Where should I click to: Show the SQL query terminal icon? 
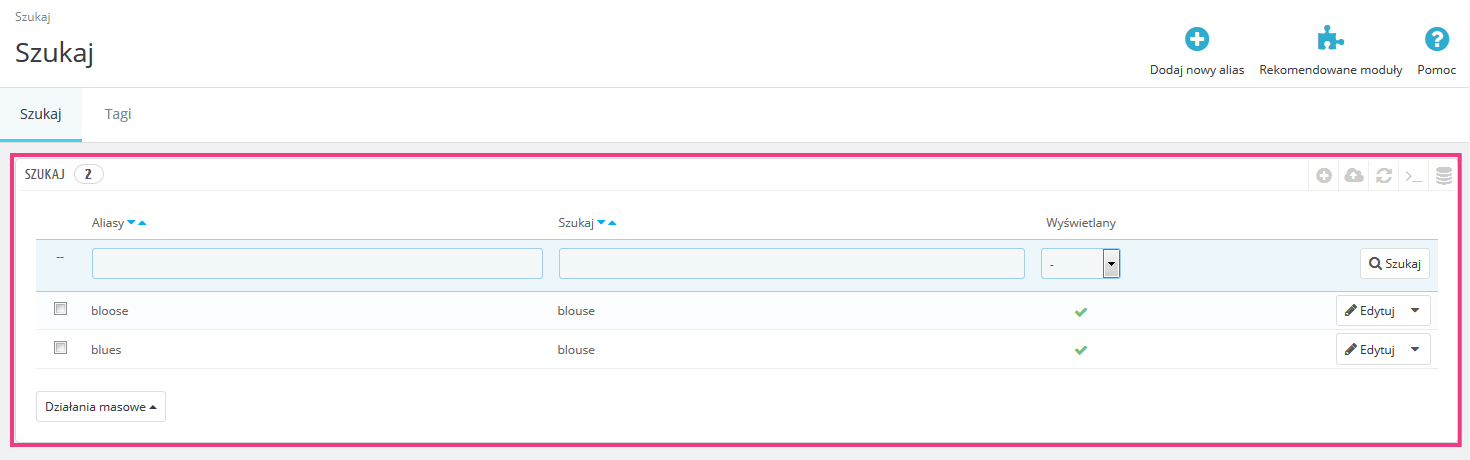click(1413, 176)
